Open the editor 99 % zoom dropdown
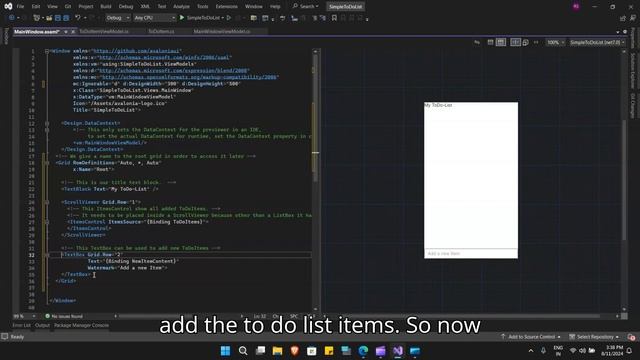The width and height of the screenshot is (640, 360). (24, 316)
